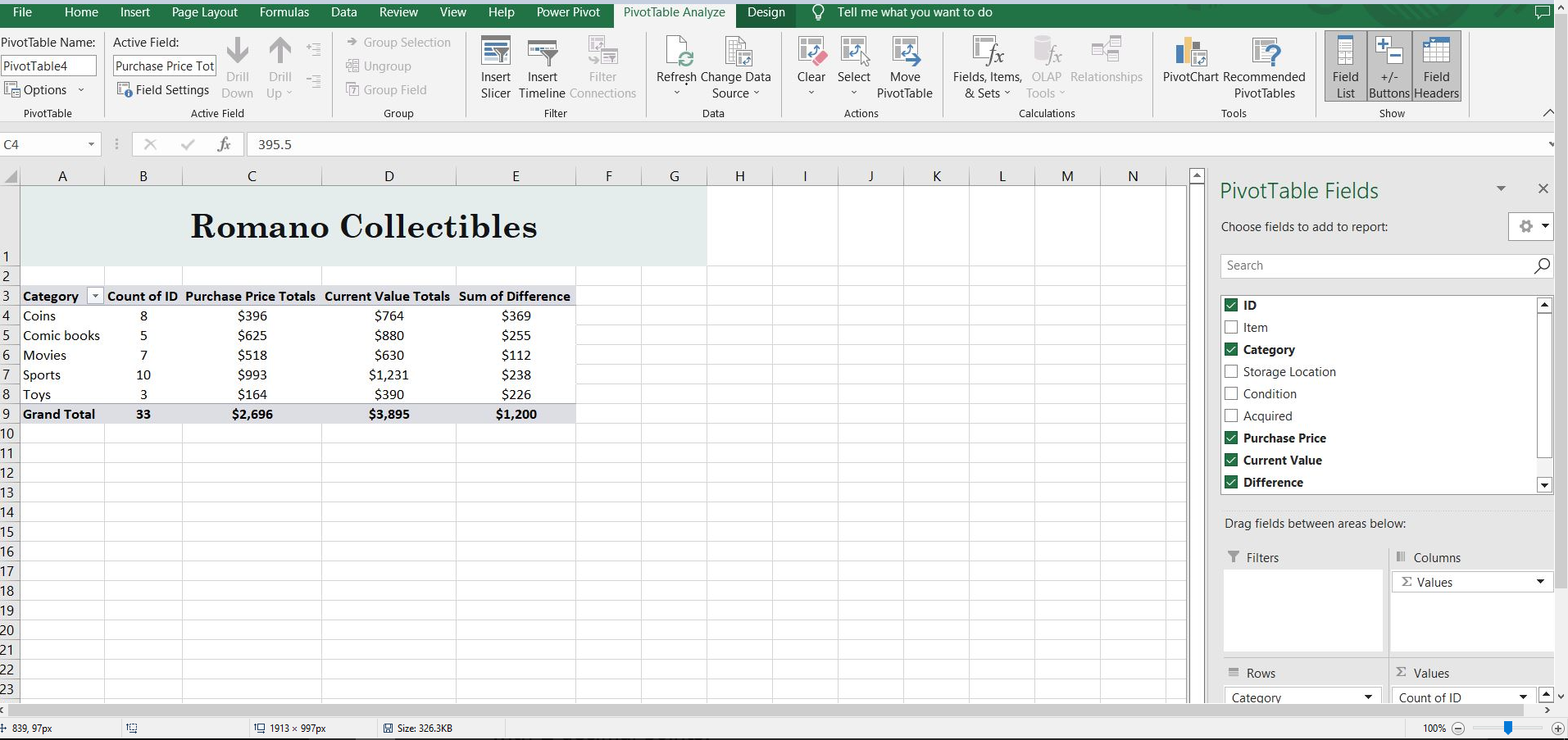Viewport: 1568px width, 740px height.
Task: Open the PivotTable Fields layout gear menu
Action: 1530,226
